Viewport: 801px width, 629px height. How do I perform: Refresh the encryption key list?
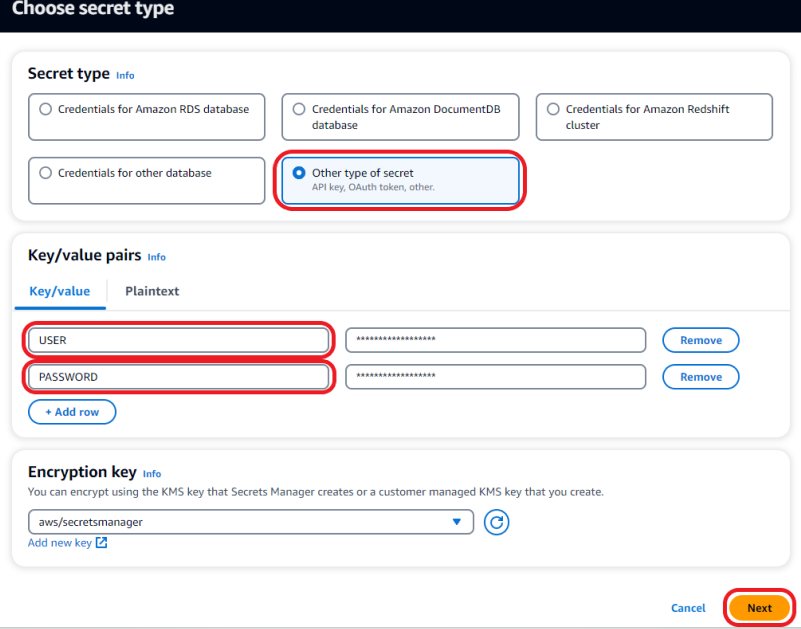pyautogui.click(x=496, y=521)
